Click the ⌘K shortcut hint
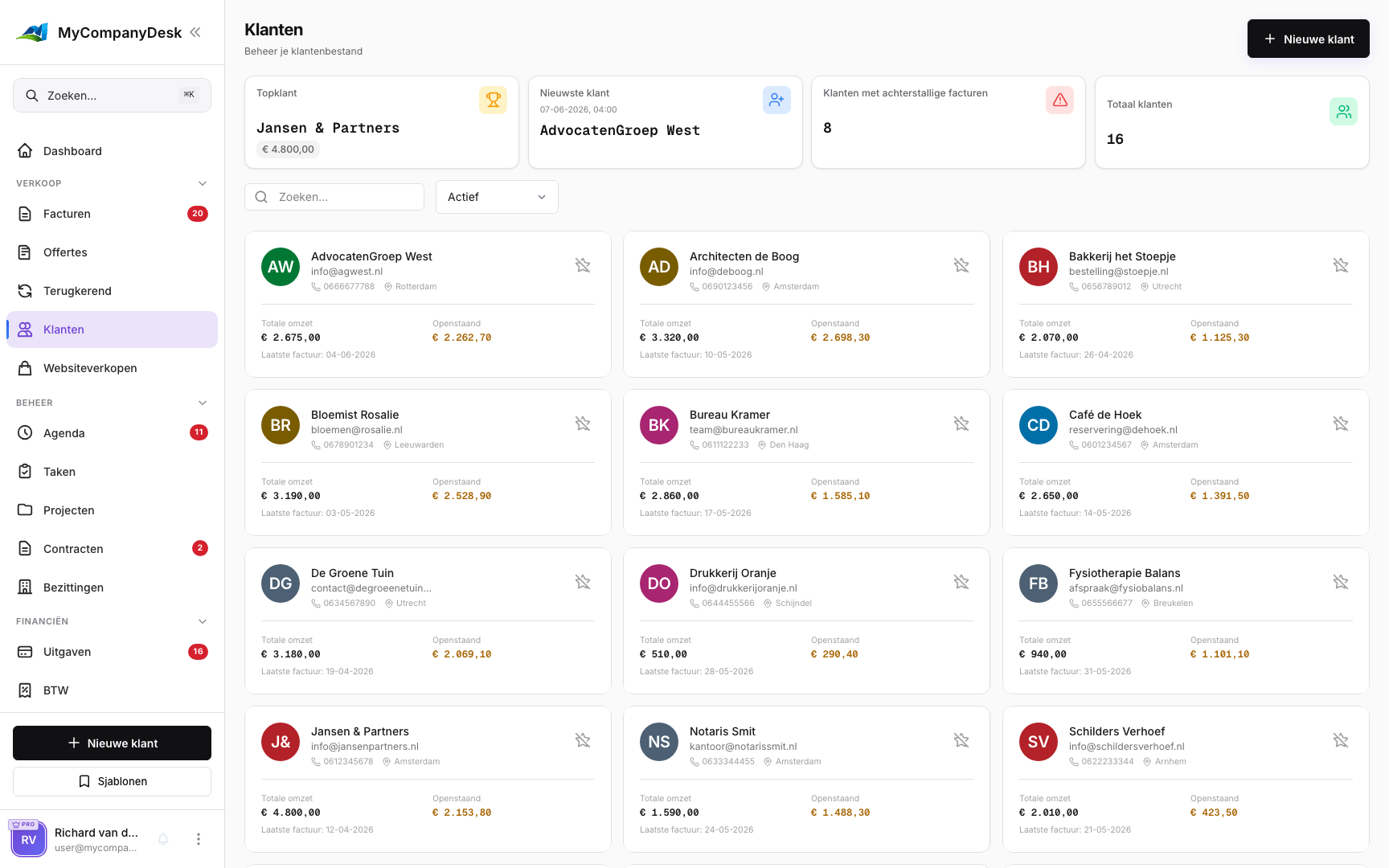 189,95
